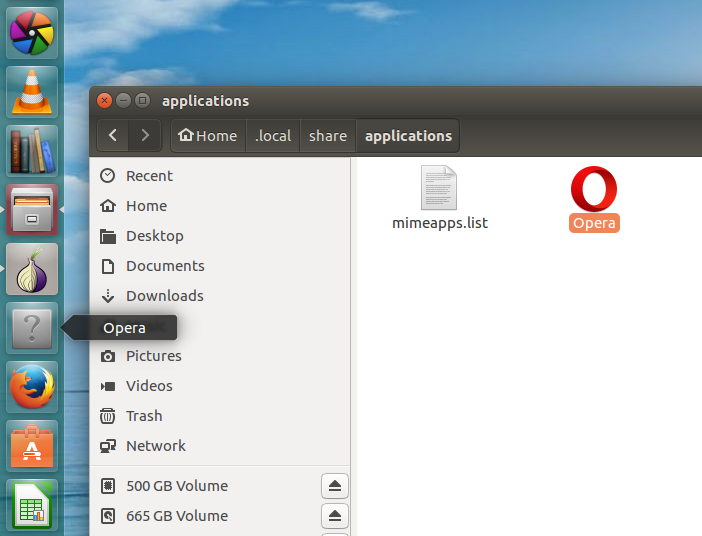702x536 pixels.
Task: Open the Shotwell color-wheel launcher icon
Action: (32, 33)
